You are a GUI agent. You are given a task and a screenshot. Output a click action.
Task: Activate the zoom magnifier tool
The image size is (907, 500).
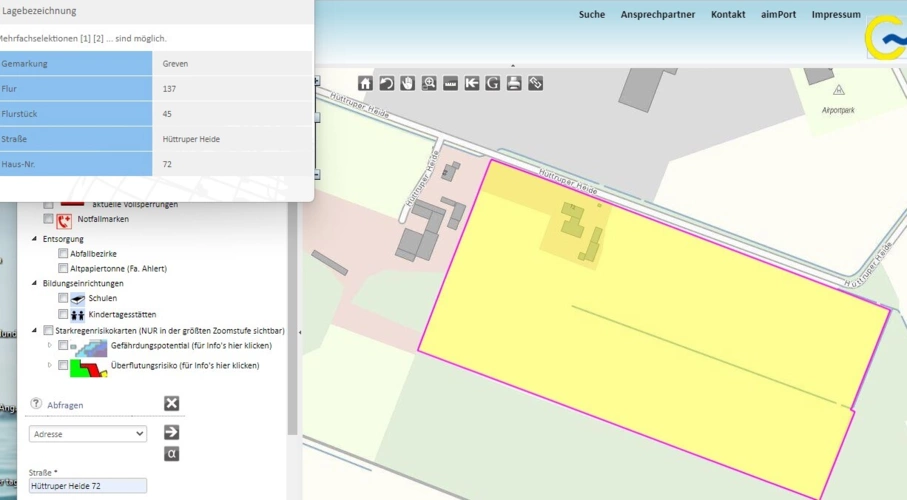(429, 83)
